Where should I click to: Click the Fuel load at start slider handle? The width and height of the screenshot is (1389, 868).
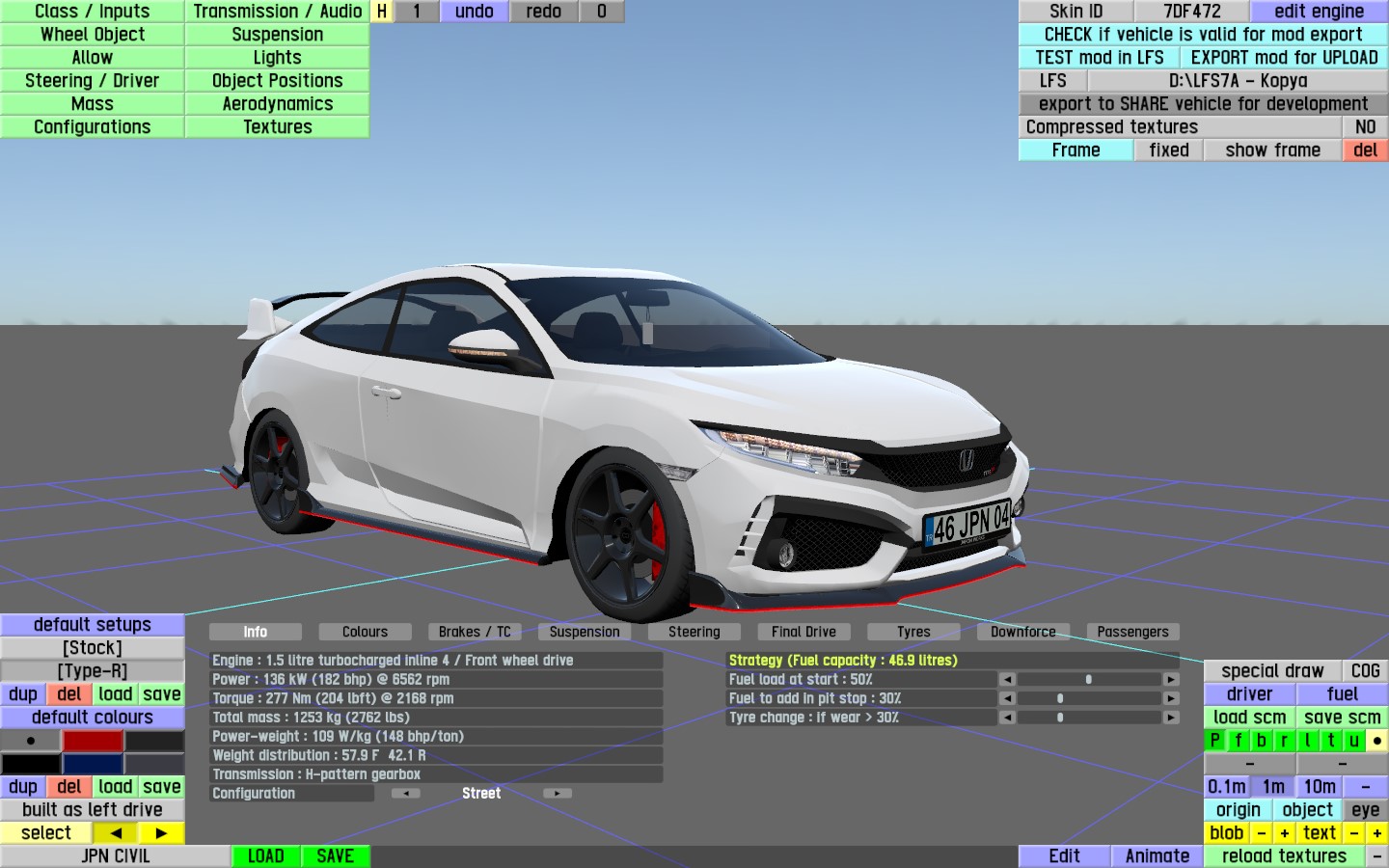point(1089,680)
